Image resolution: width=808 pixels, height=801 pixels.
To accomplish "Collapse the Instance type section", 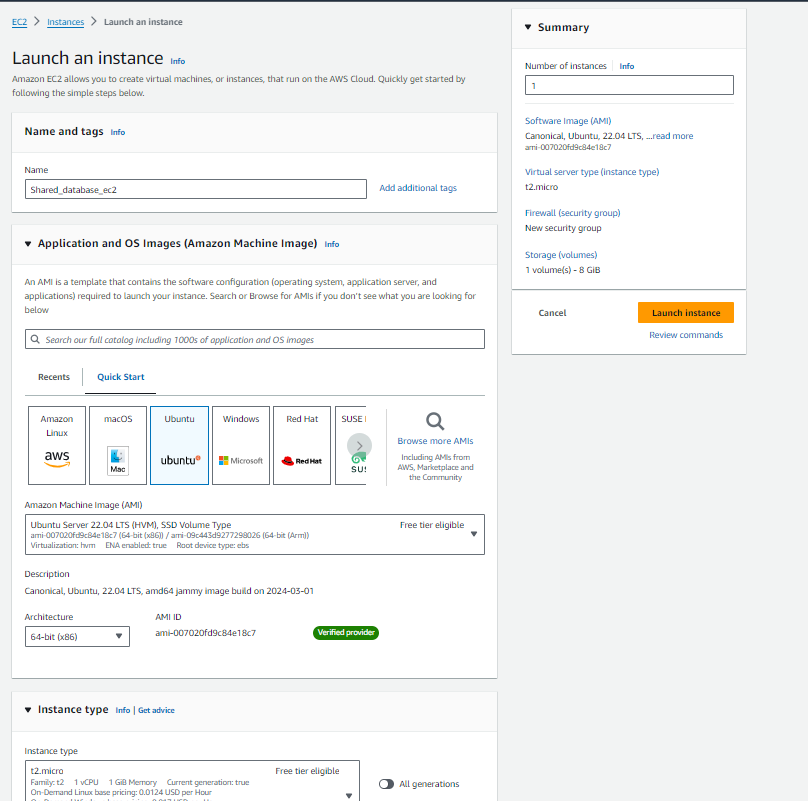I will point(28,710).
